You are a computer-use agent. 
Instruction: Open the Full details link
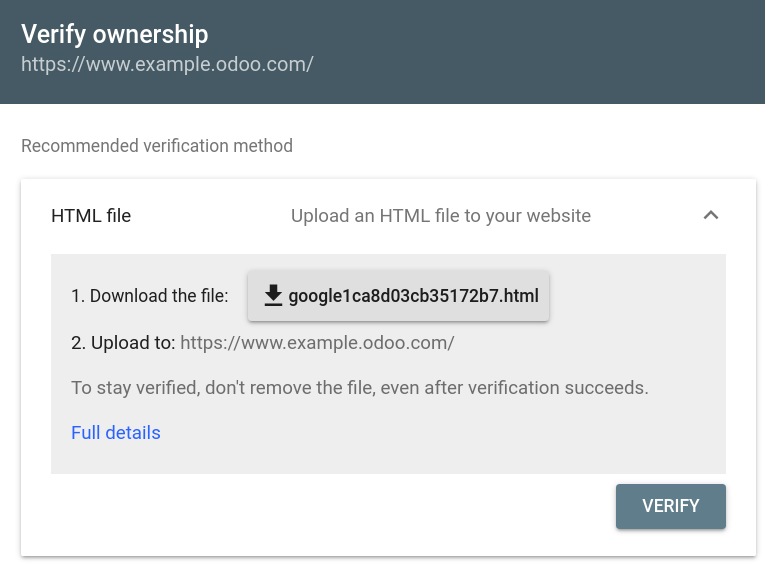(x=116, y=433)
